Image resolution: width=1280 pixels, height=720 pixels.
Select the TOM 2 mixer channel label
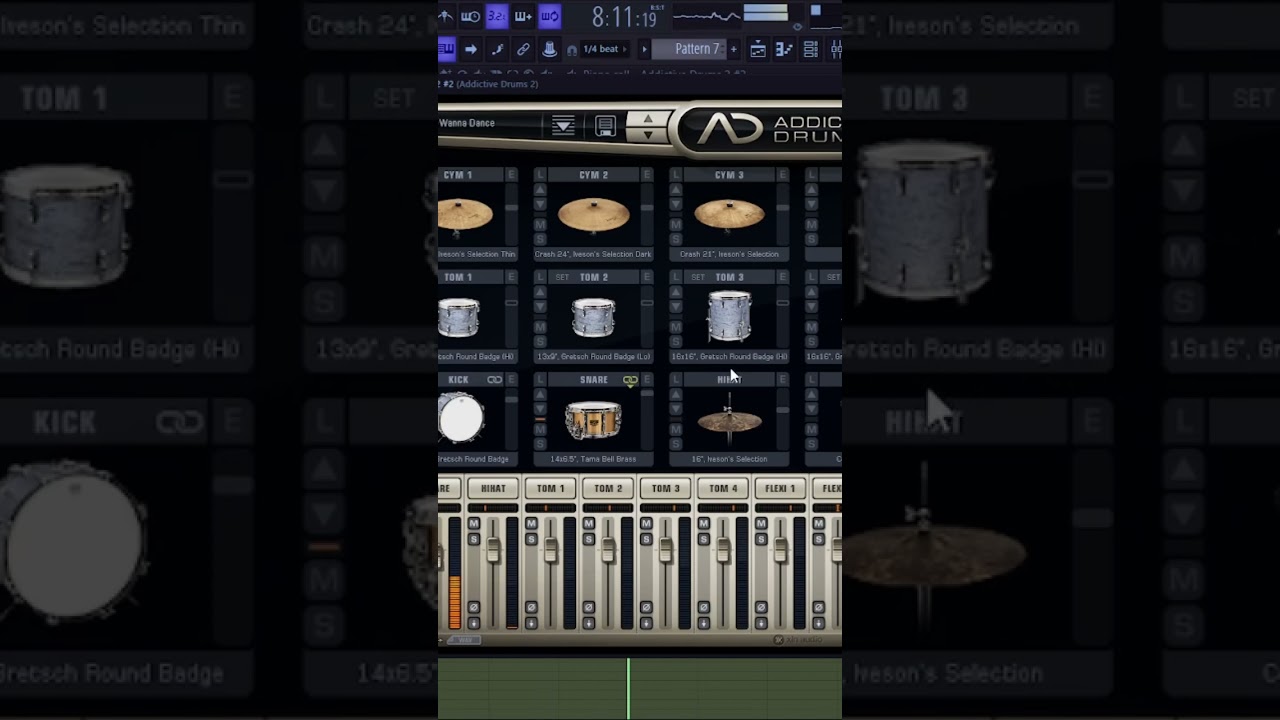(x=608, y=488)
